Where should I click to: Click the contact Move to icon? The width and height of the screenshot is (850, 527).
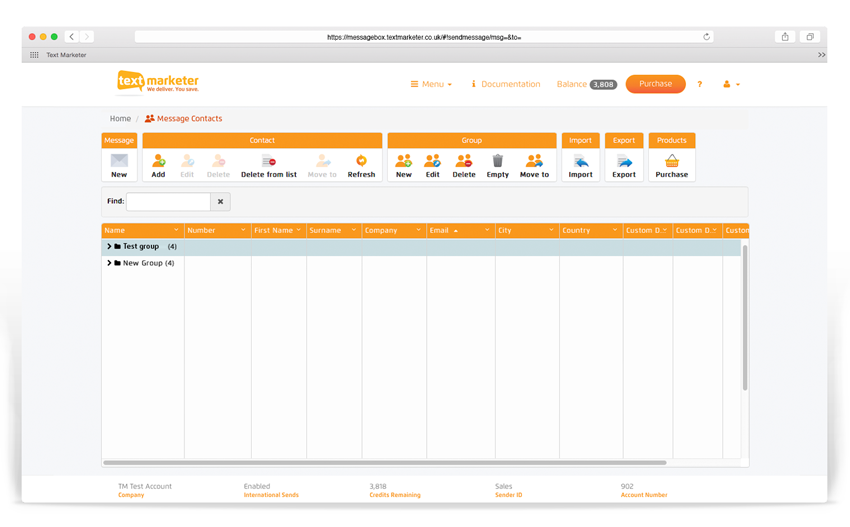click(323, 160)
